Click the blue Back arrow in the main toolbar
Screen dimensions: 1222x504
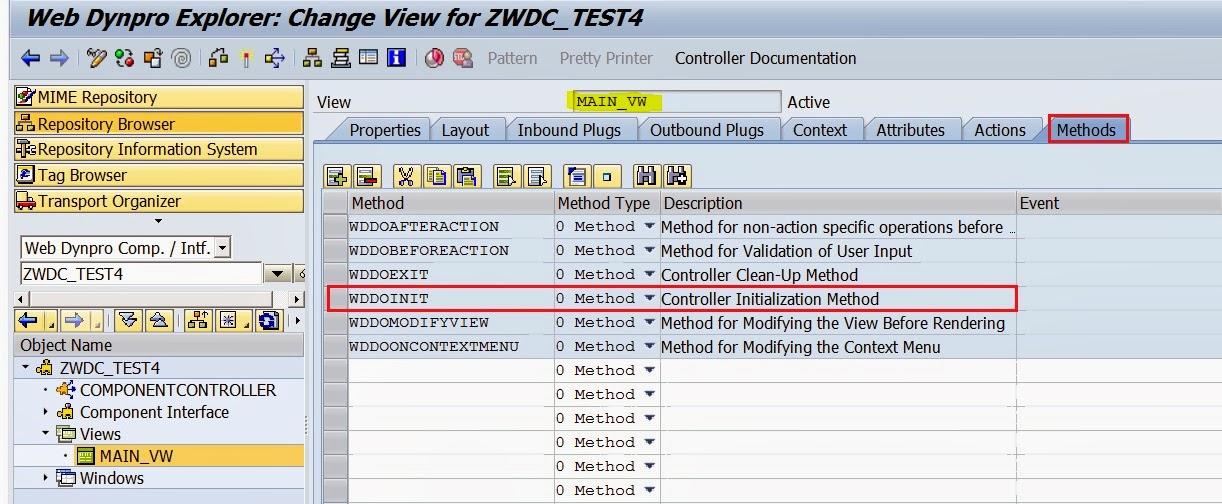pyautogui.click(x=30, y=58)
